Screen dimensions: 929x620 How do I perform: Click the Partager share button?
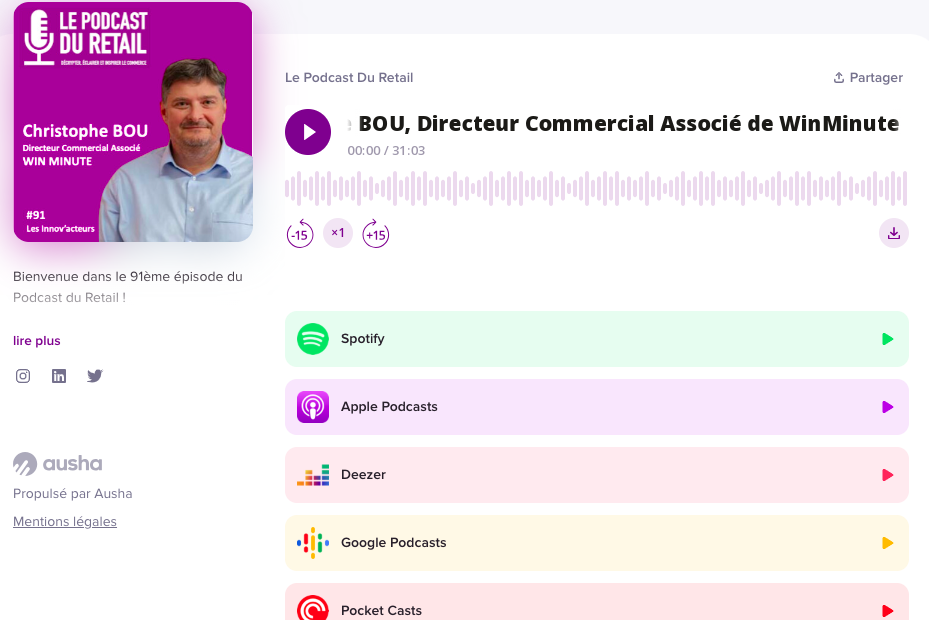pos(868,78)
